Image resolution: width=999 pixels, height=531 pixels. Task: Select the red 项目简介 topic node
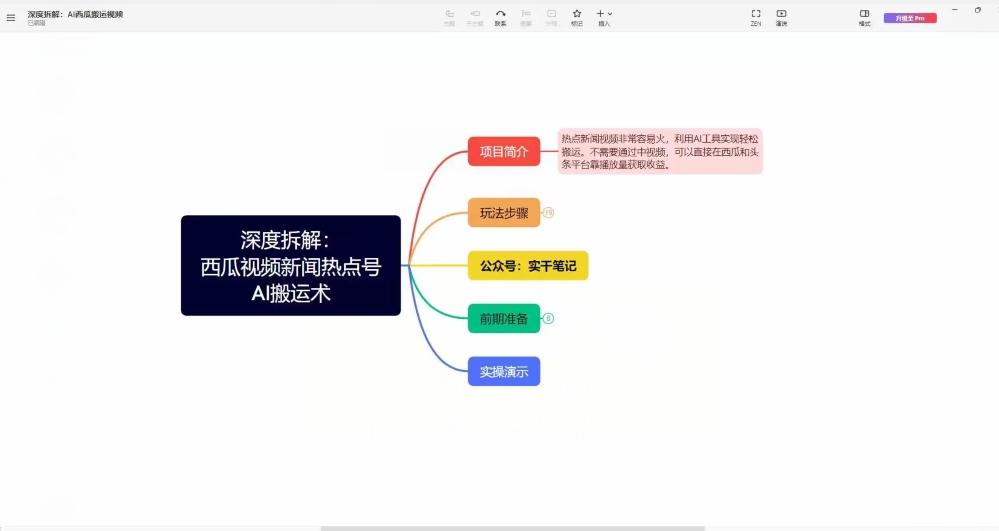tap(504, 152)
